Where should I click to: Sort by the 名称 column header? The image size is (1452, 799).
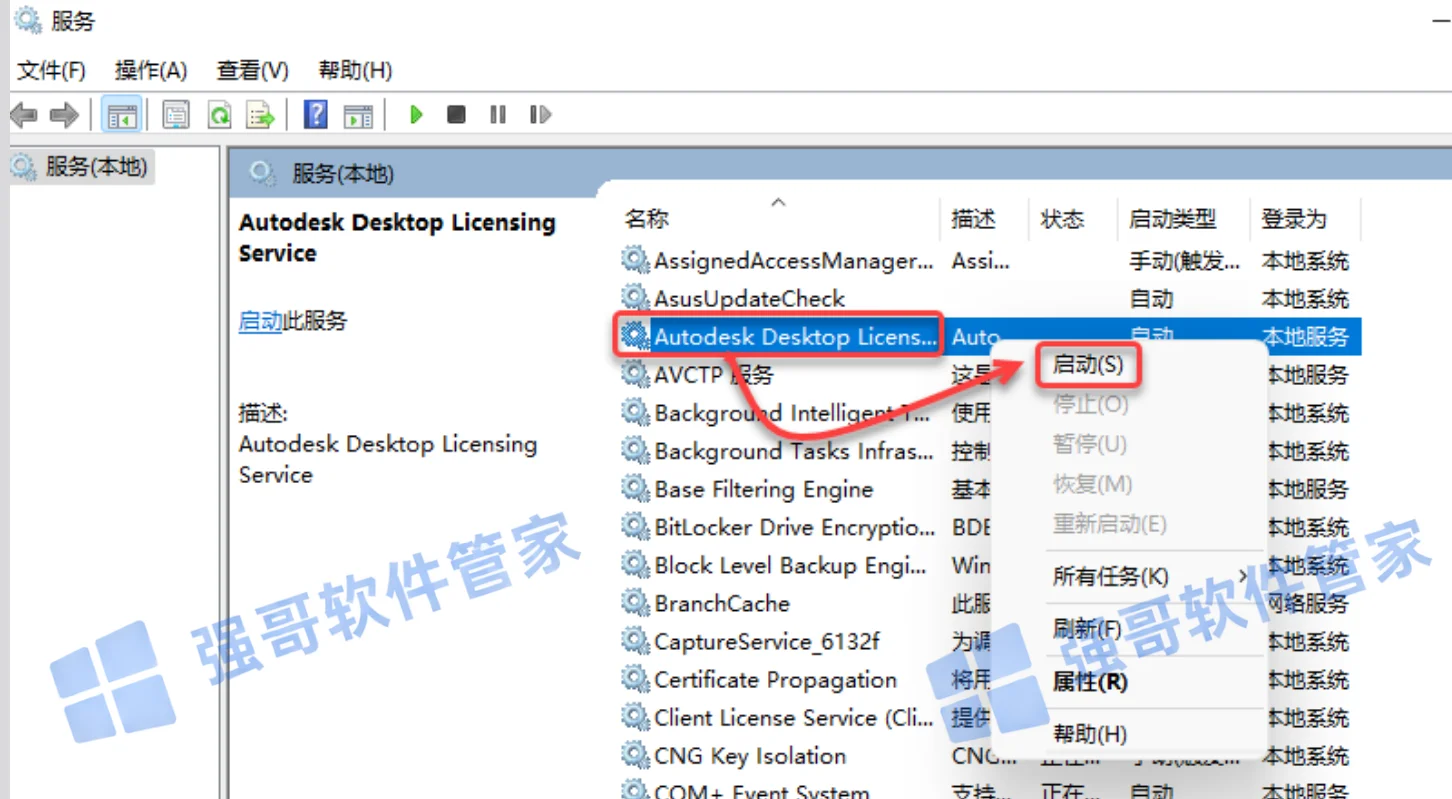click(647, 219)
